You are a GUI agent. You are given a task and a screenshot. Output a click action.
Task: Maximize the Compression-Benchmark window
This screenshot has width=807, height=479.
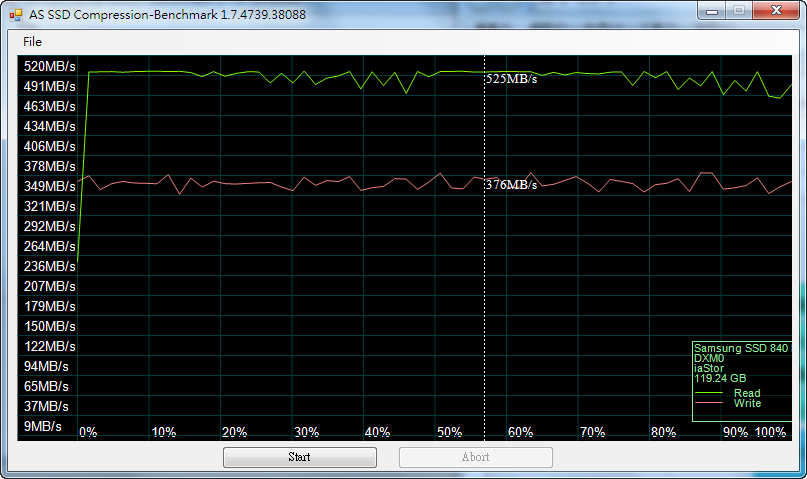740,11
